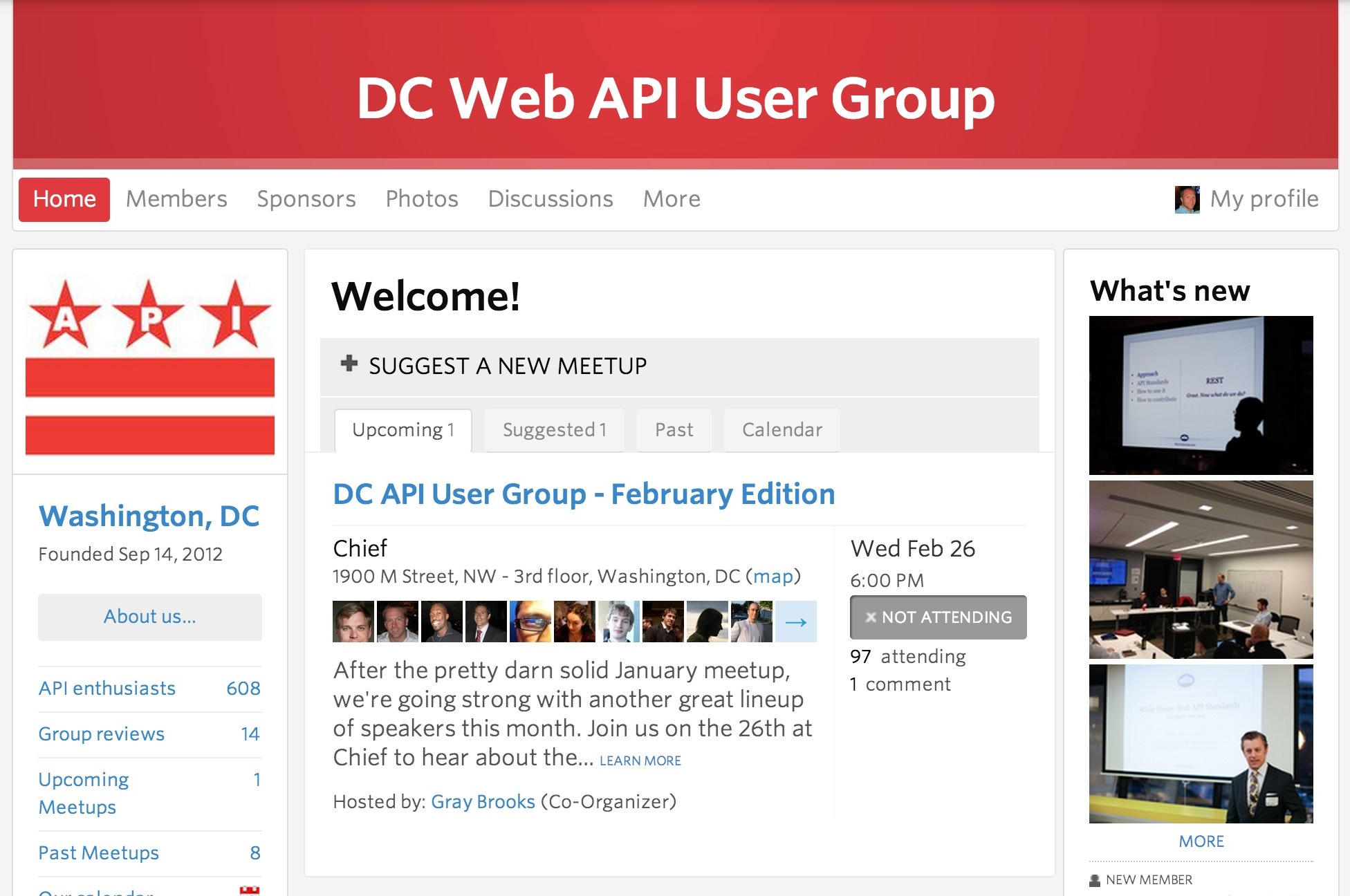Screen dimensions: 1350x896
Task: Go to the Members page
Action: tap(176, 199)
